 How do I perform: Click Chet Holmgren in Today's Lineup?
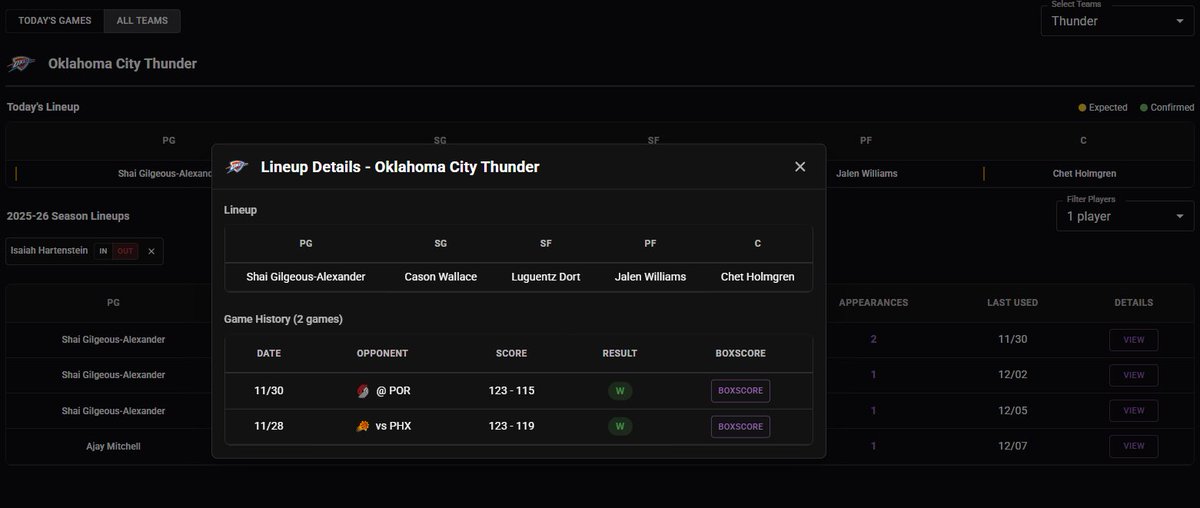click(x=1084, y=174)
